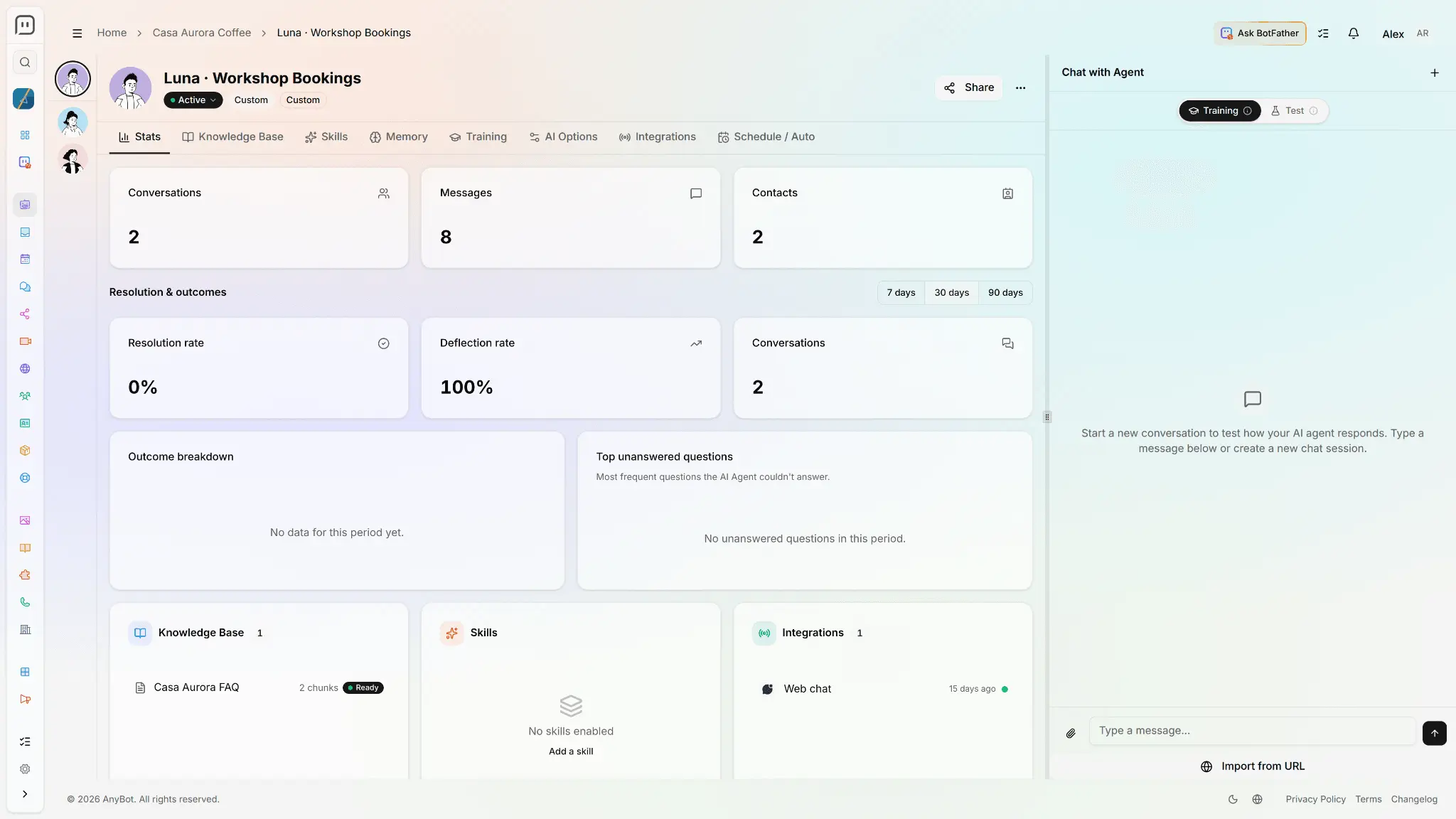Open the checklist icon next to Ask BotFather
Screen dimensions: 1456x819
click(x=1323, y=33)
